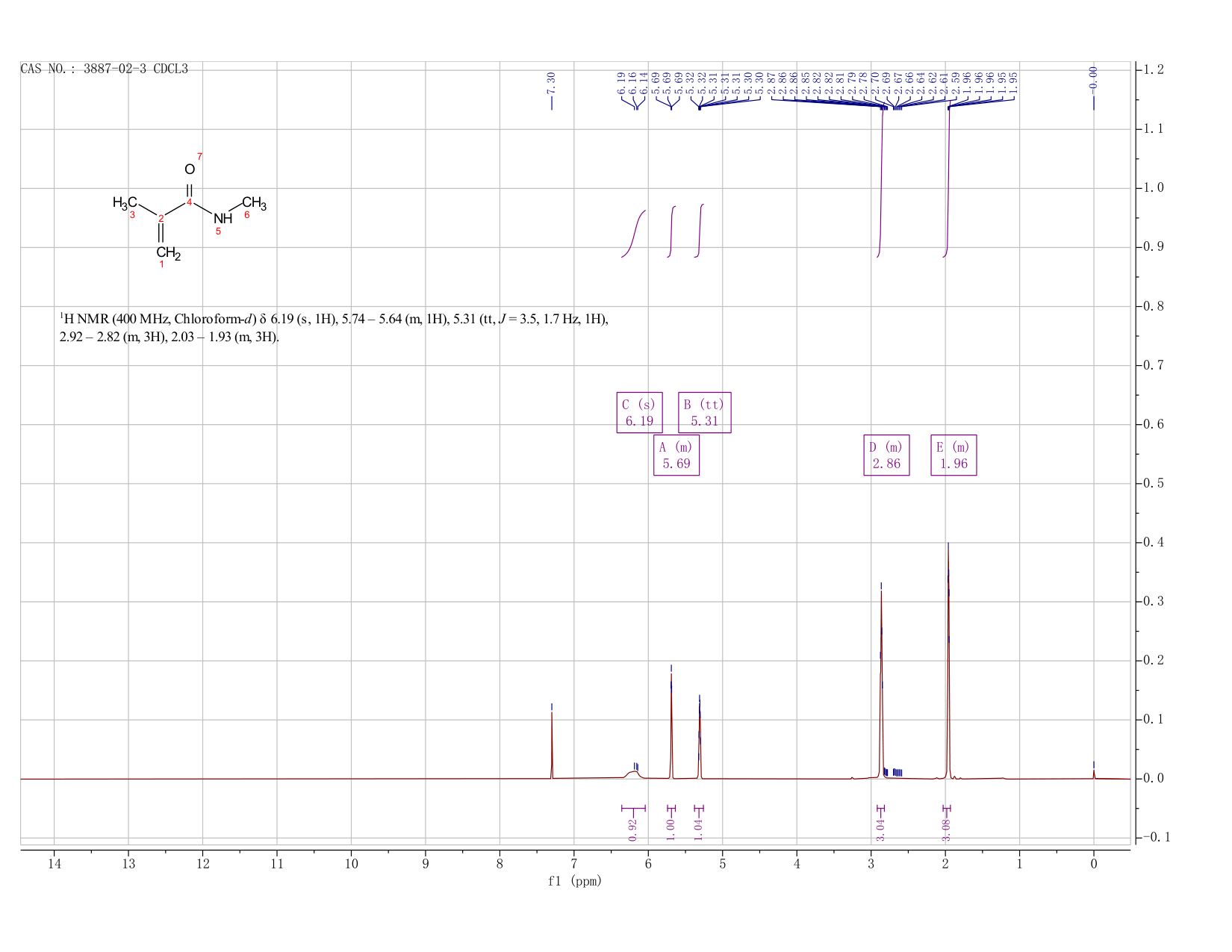Screen dimensions: 1232x952
Task: Click the y-axis tick label 0.5
Action: (1154, 483)
